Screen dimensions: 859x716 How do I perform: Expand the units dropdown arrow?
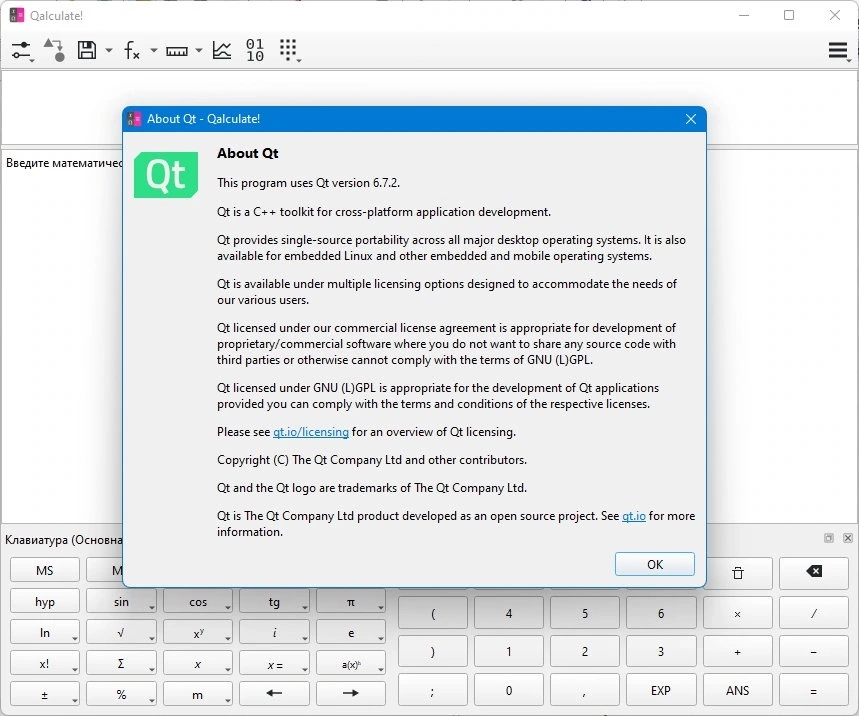(198, 50)
